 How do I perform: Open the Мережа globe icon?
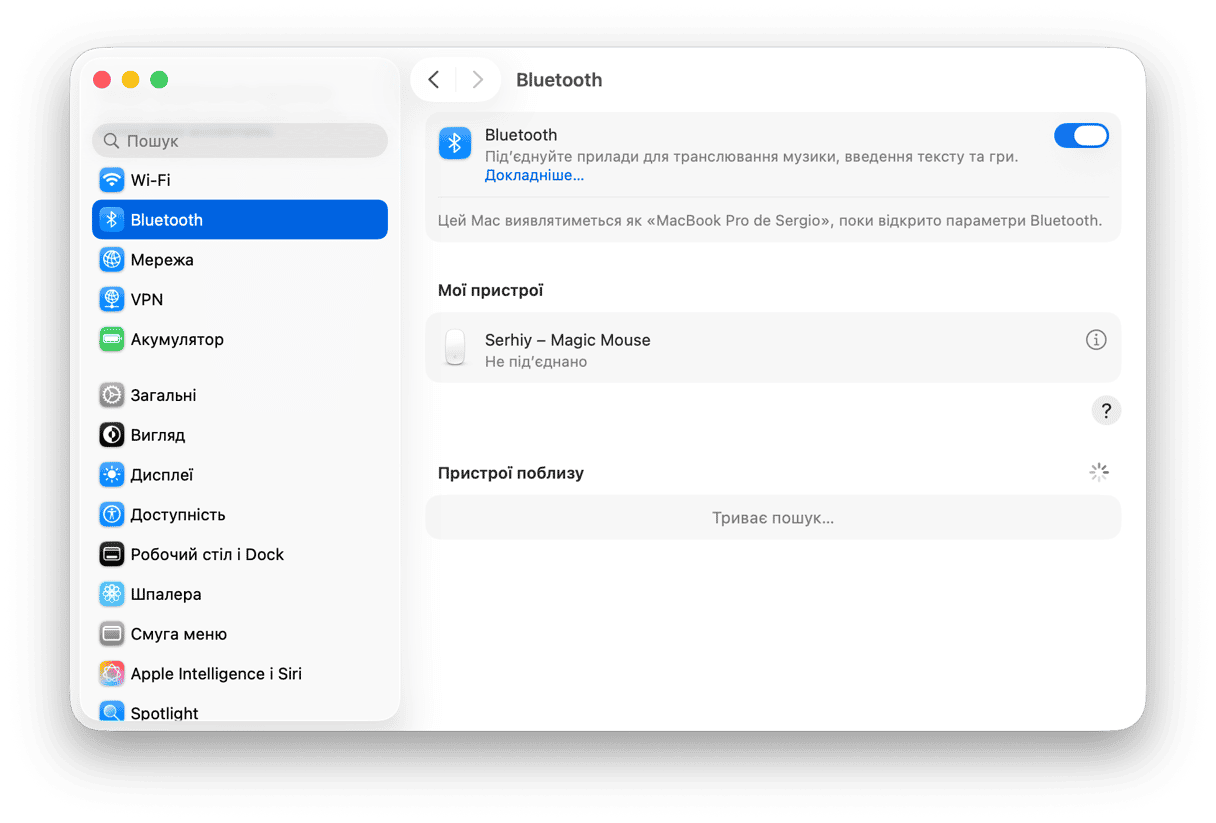point(112,260)
